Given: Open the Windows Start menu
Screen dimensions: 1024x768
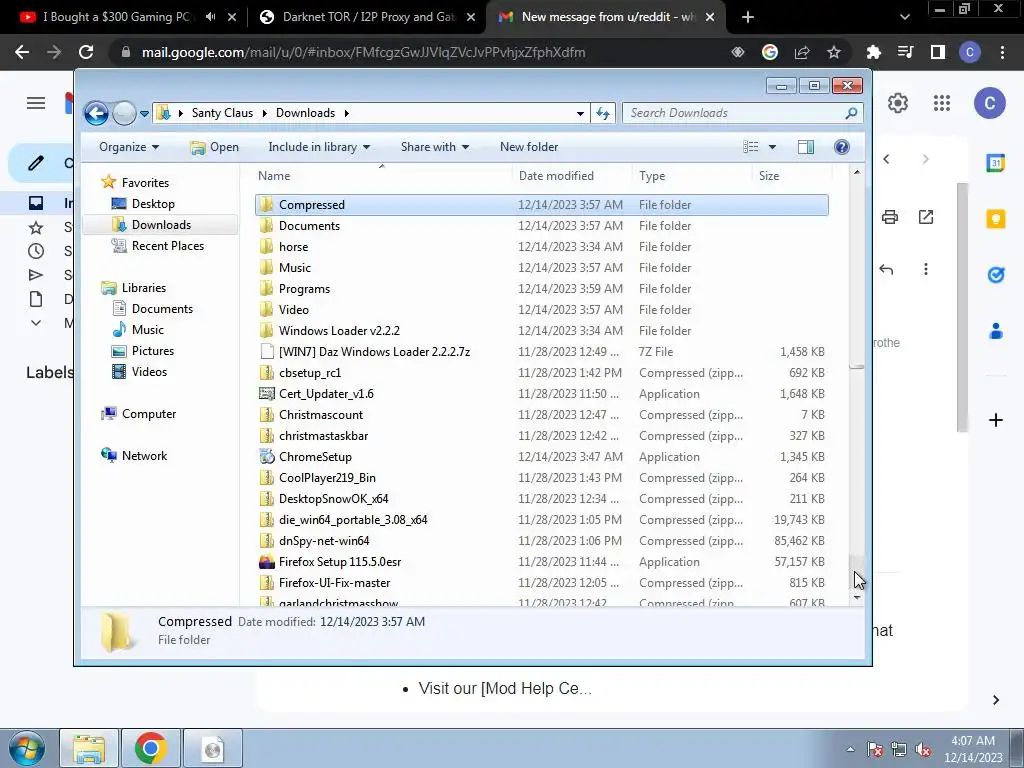Looking at the screenshot, I should [26, 748].
